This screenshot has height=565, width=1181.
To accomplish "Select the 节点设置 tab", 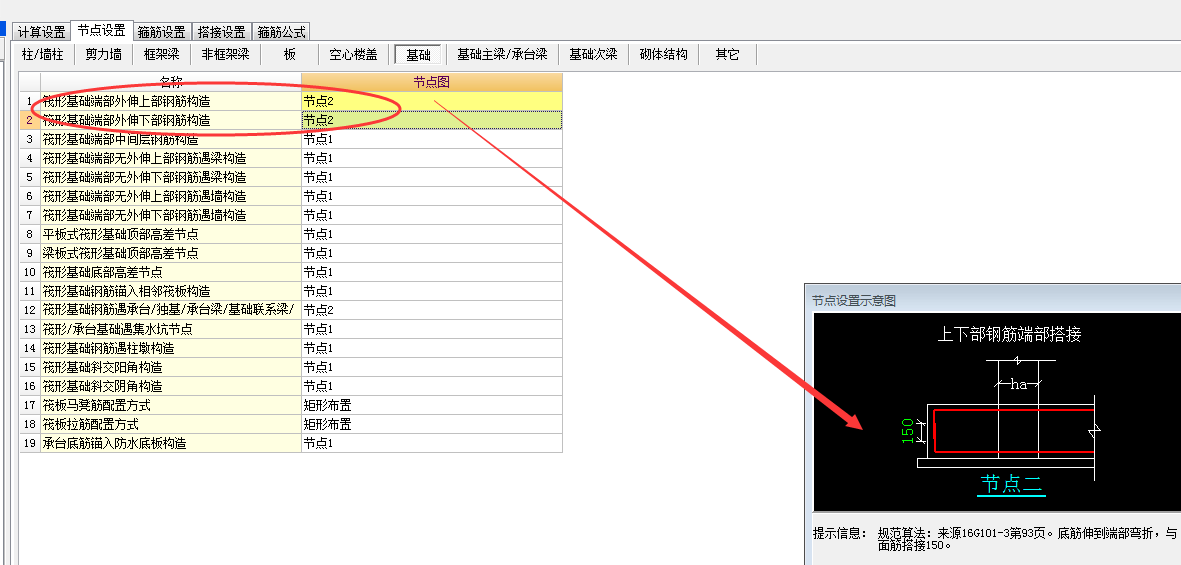I will click(x=102, y=30).
